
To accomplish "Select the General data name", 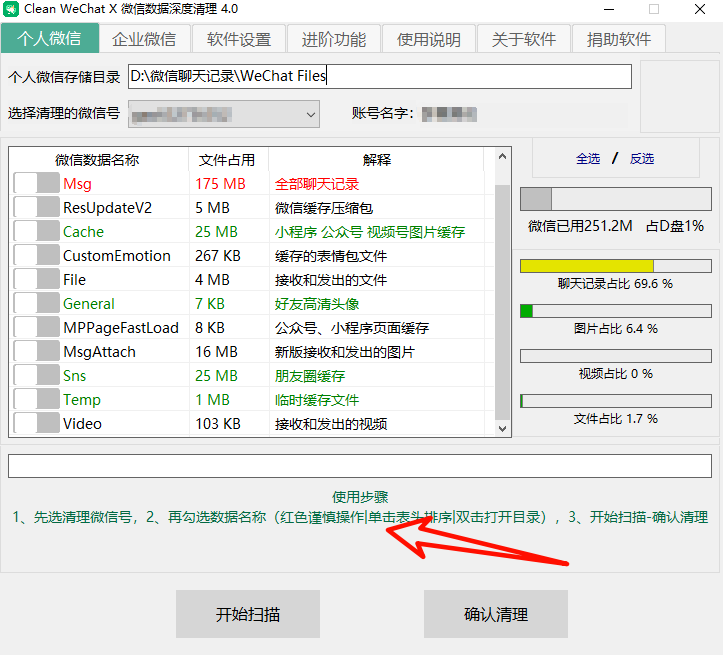I will tap(89, 304).
